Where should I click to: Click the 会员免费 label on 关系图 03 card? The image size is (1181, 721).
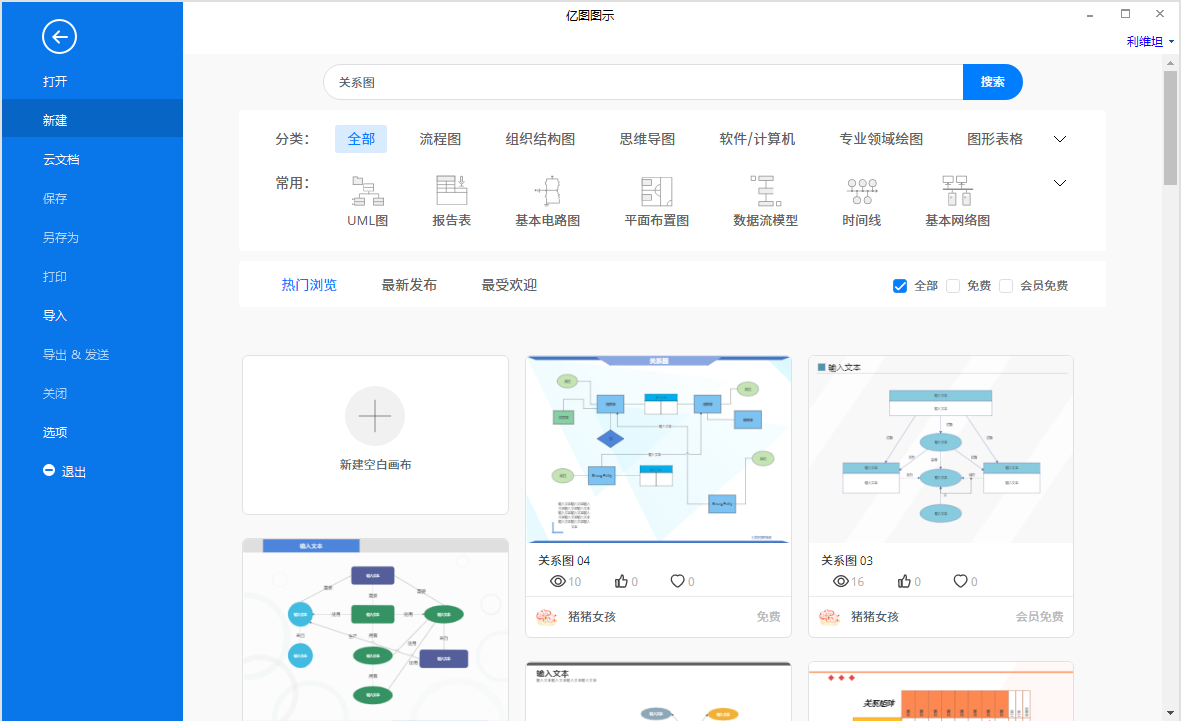coord(1039,617)
